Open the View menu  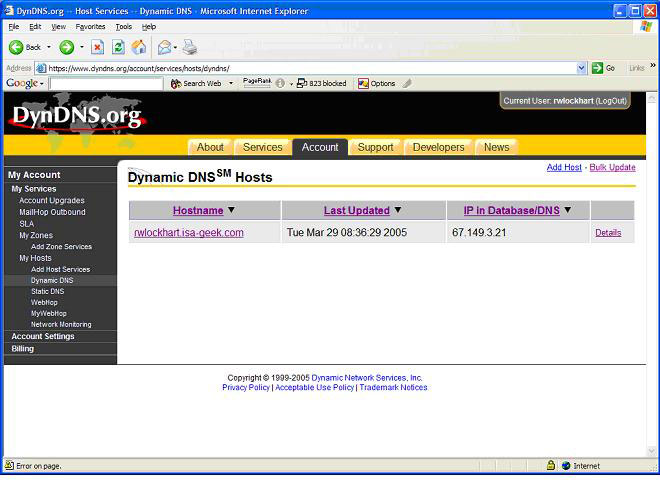[x=59, y=27]
